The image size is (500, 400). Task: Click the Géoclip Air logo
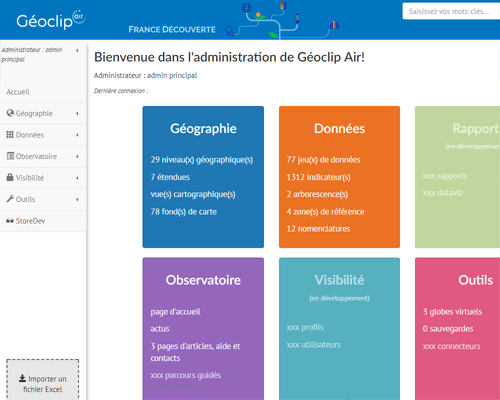[51, 20]
